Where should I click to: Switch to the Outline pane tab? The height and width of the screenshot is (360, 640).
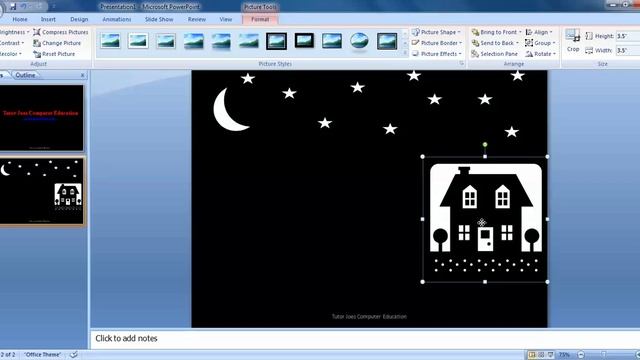(25, 75)
